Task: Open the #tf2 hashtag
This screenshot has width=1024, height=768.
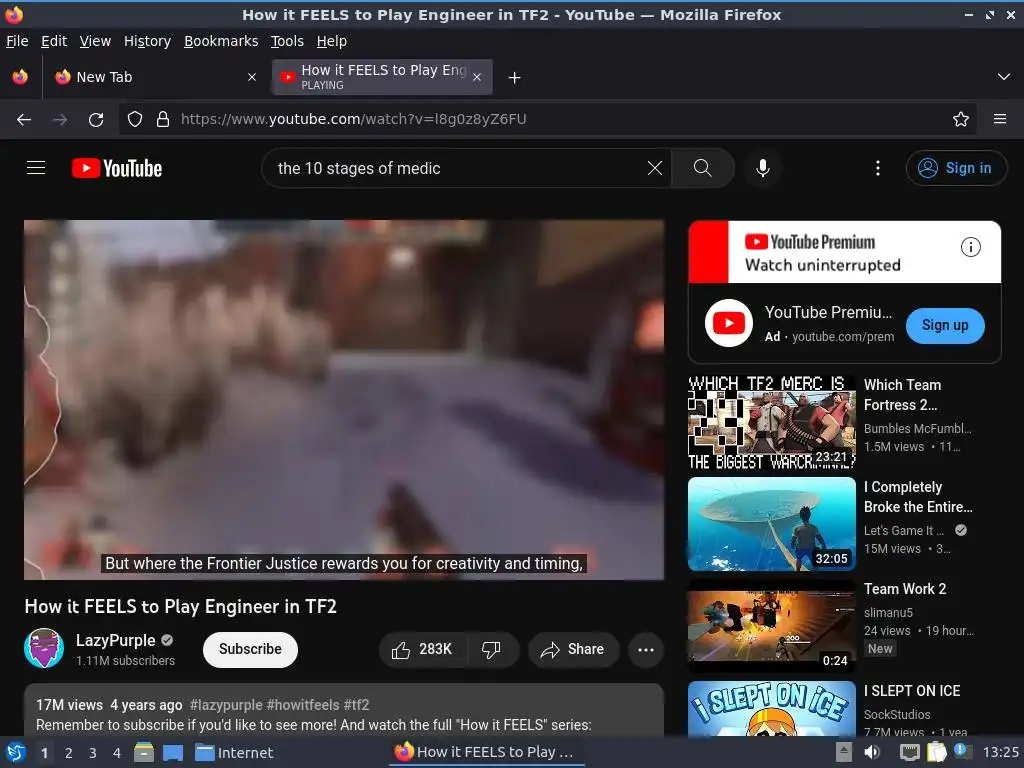Action: point(357,705)
